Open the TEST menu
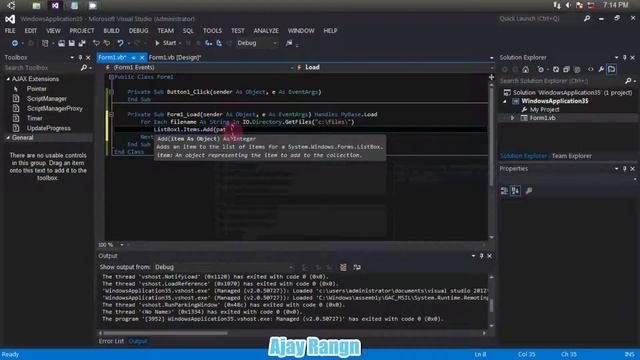The image size is (640, 360). pos(238,31)
